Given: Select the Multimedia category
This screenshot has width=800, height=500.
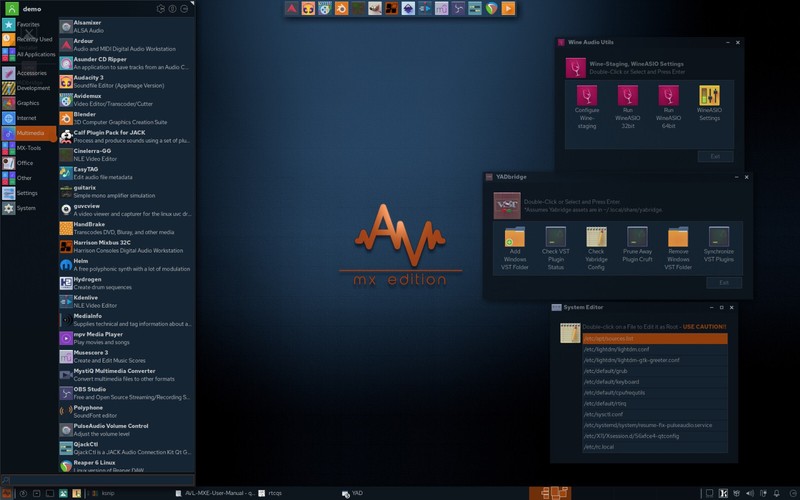Looking at the screenshot, I should (x=29, y=133).
